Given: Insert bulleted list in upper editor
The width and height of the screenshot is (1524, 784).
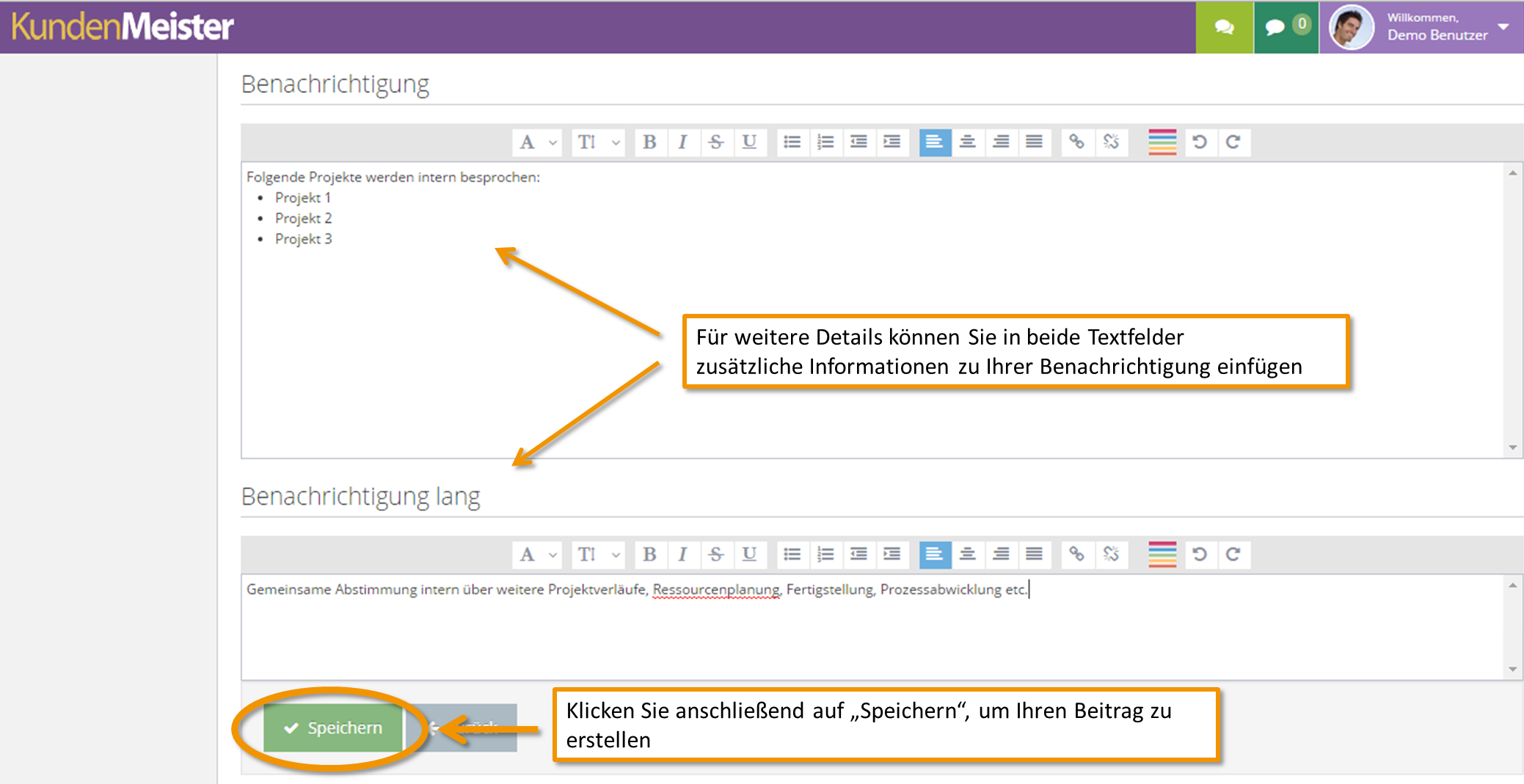Looking at the screenshot, I should tap(792, 142).
